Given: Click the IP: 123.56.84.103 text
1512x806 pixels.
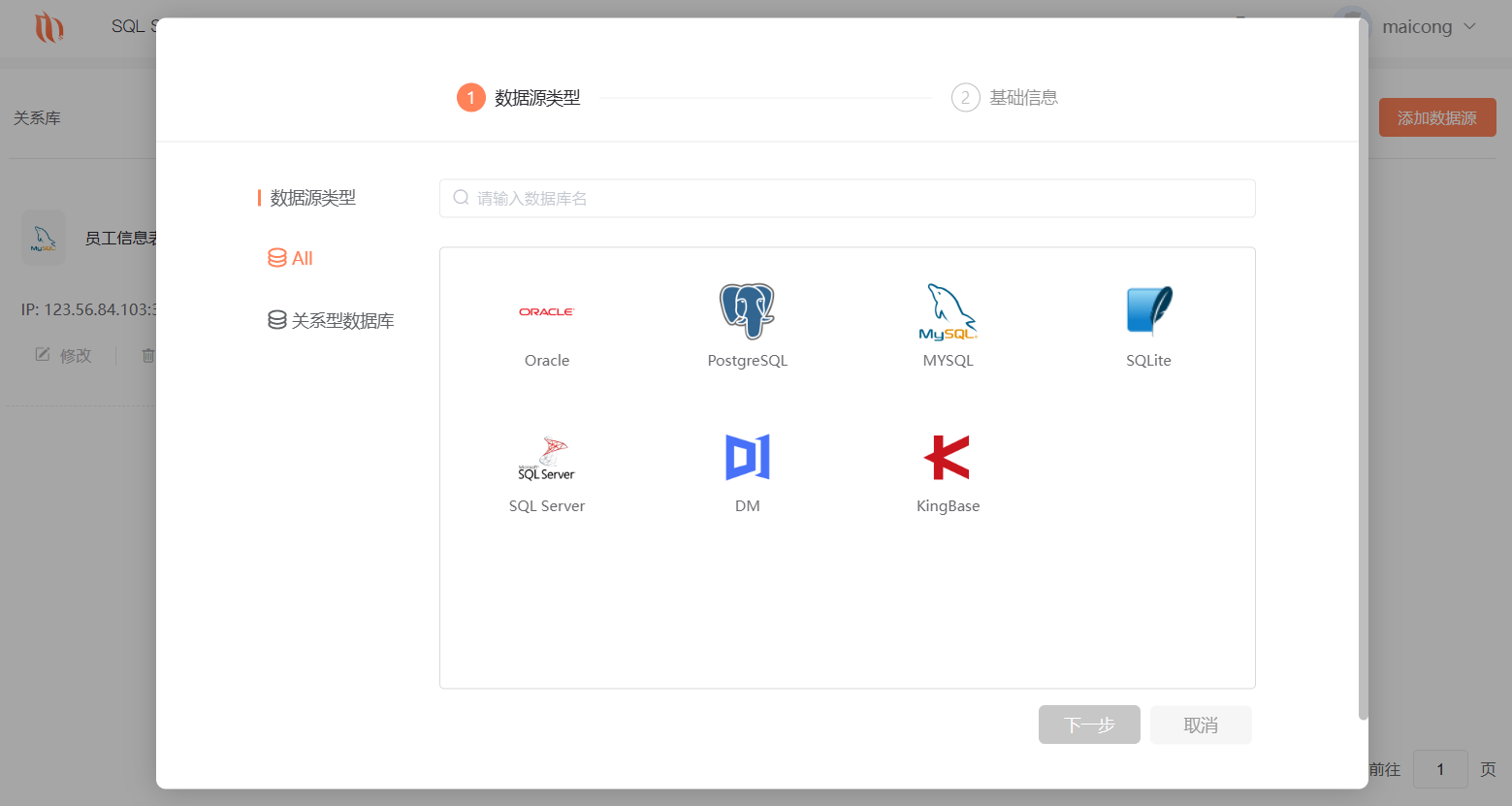Looking at the screenshot, I should tap(88, 309).
